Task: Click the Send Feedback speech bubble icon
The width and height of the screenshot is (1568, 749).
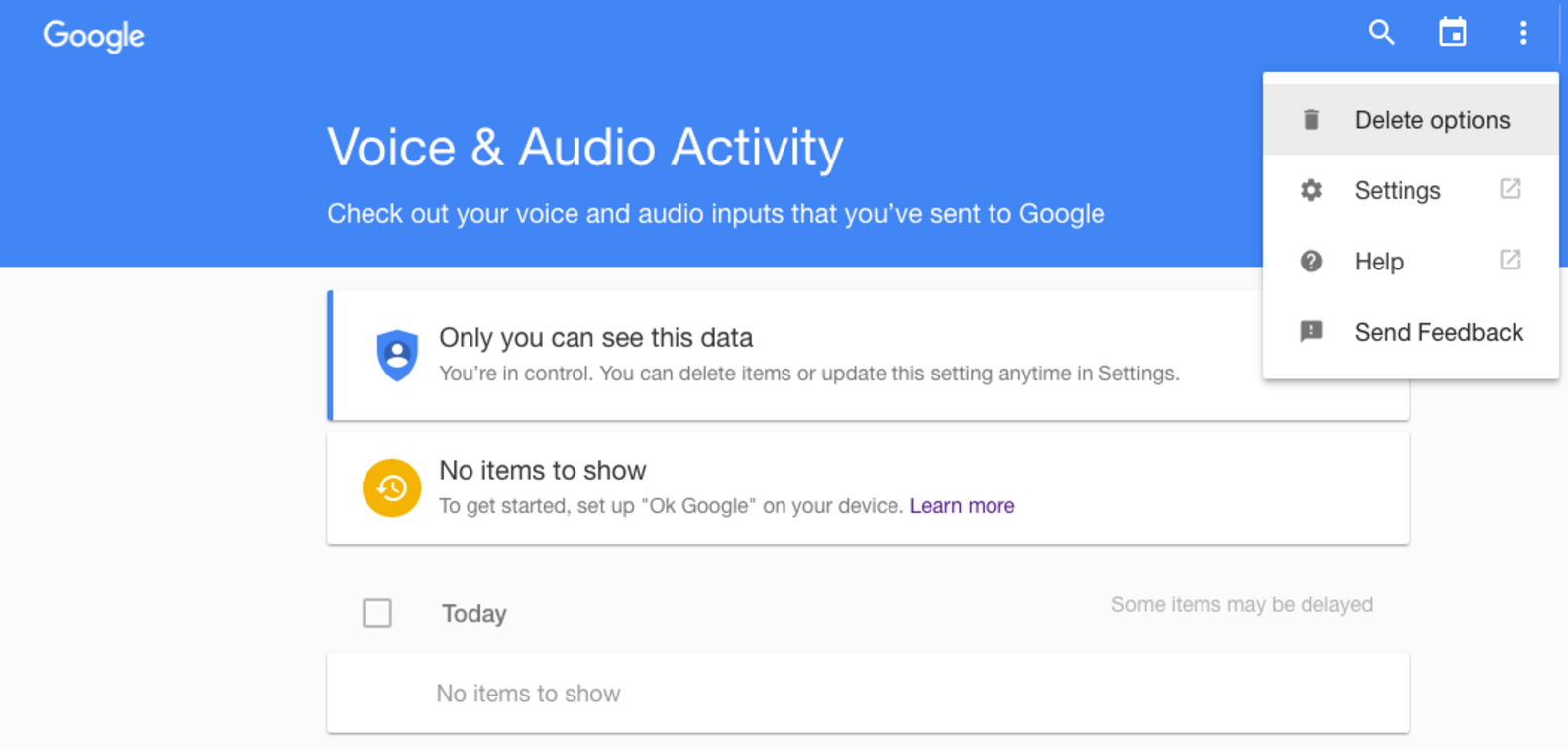Action: pyautogui.click(x=1311, y=332)
